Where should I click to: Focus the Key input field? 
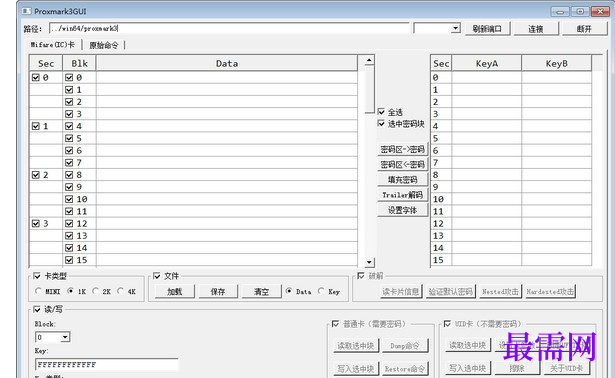click(x=107, y=365)
